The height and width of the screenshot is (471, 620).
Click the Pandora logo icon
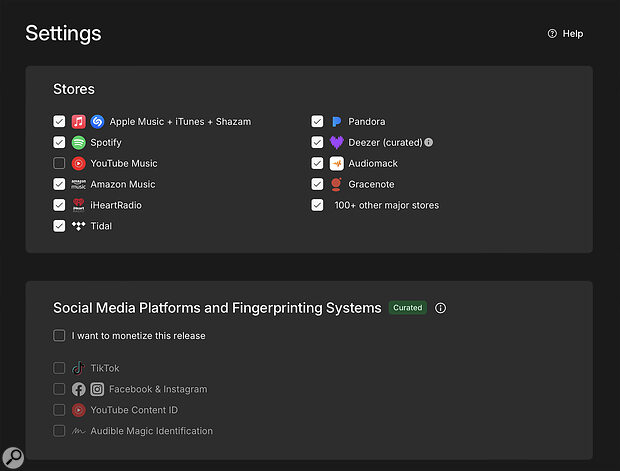pos(336,121)
